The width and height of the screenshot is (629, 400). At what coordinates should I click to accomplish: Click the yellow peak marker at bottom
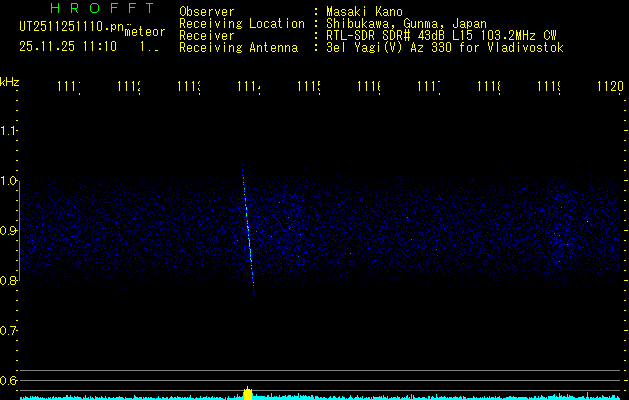tap(247, 393)
